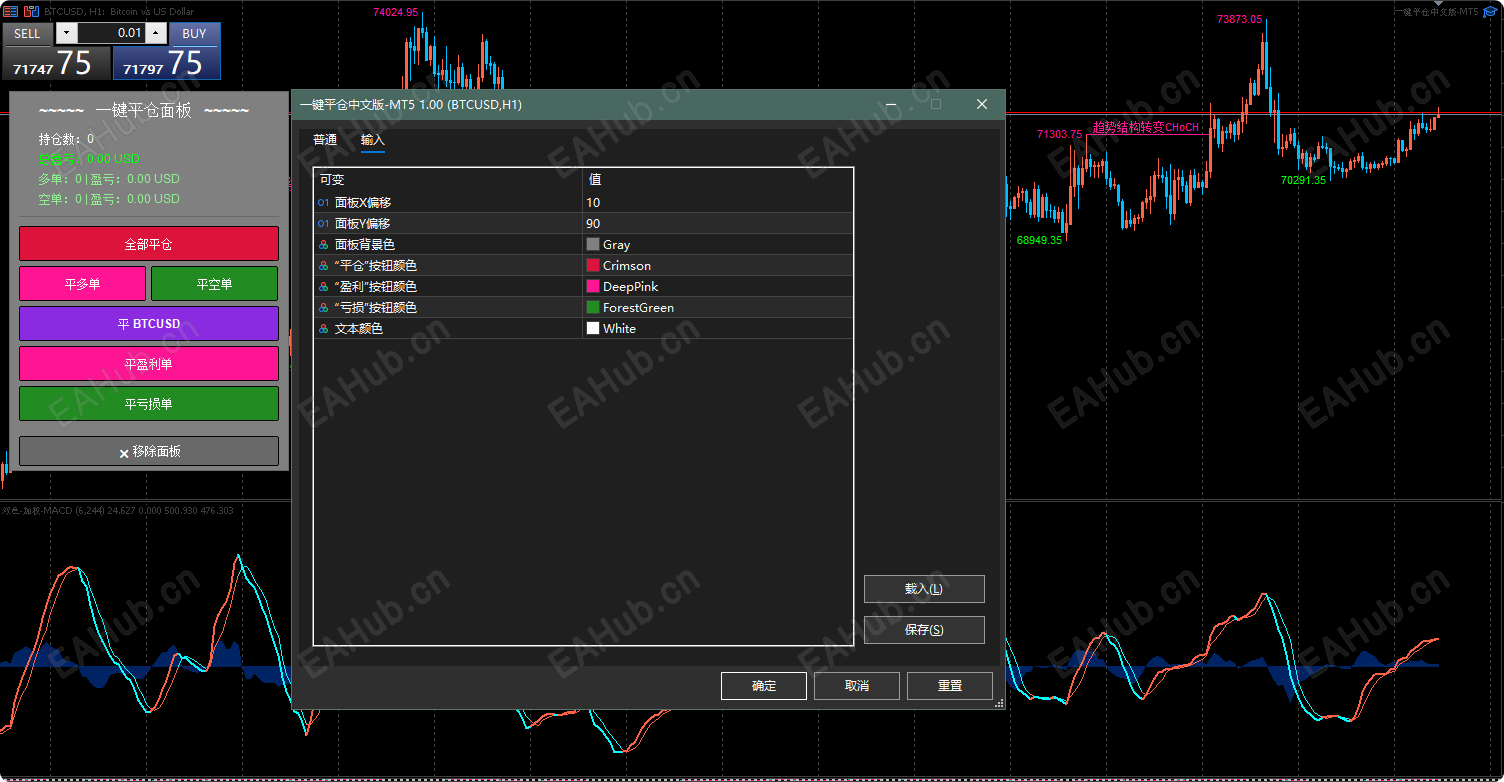Image resolution: width=1504 pixels, height=782 pixels.
Task: Select the 文本颜色 parameter name
Action: pos(359,329)
